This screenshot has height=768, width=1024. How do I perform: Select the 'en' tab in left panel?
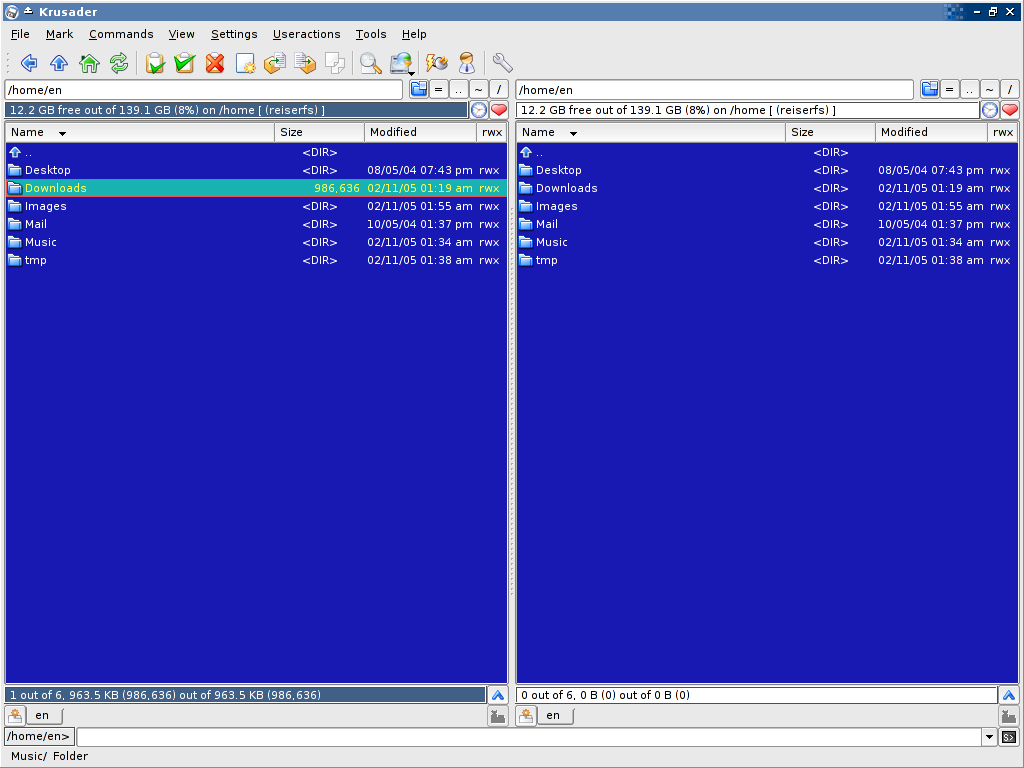coord(42,716)
